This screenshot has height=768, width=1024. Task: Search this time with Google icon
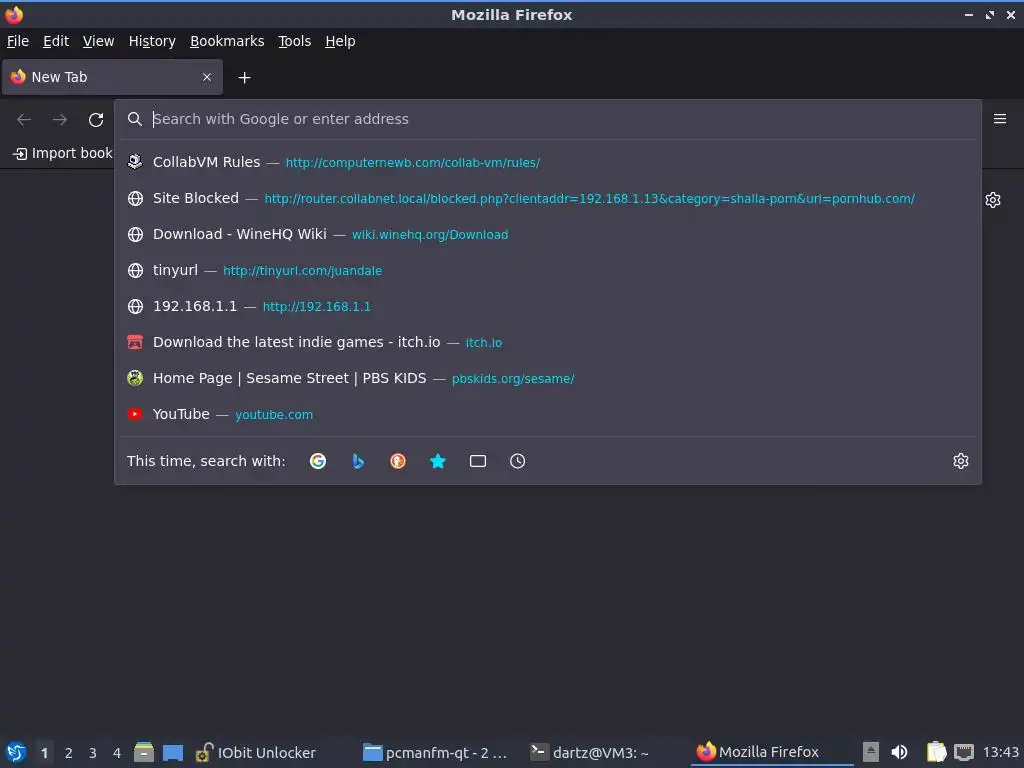tap(318, 461)
